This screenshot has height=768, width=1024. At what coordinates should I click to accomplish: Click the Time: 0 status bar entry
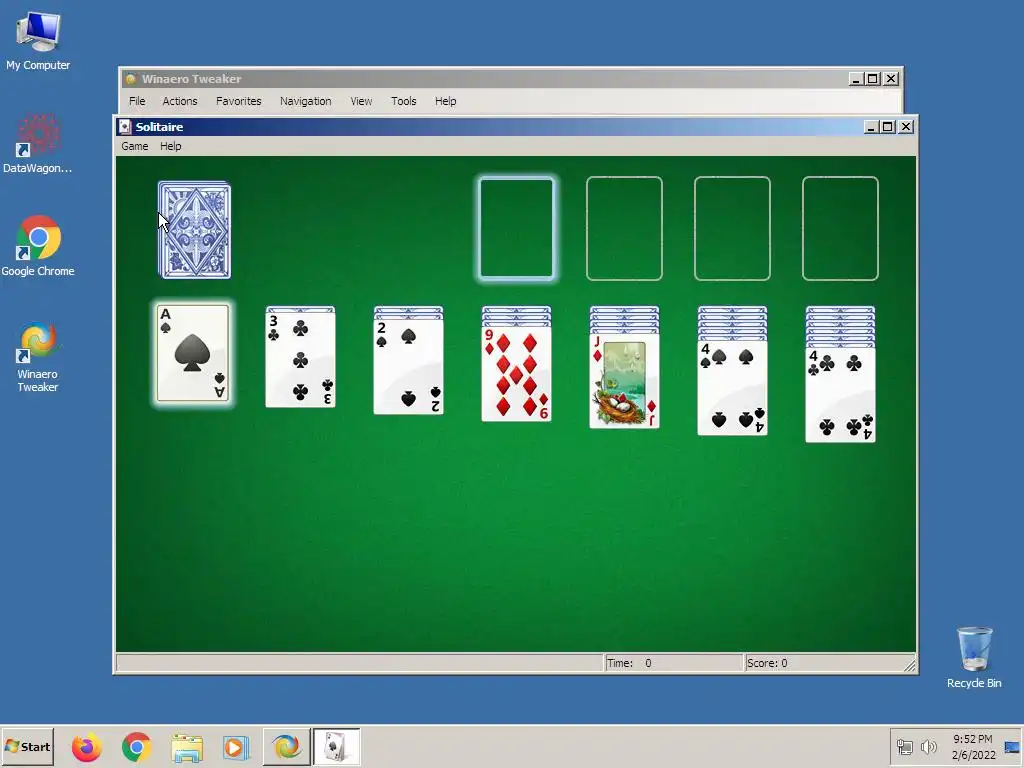[675, 663]
